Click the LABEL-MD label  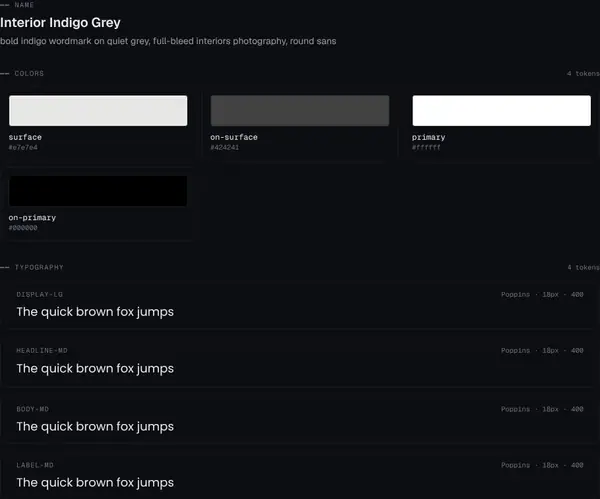pyautogui.click(x=35, y=465)
